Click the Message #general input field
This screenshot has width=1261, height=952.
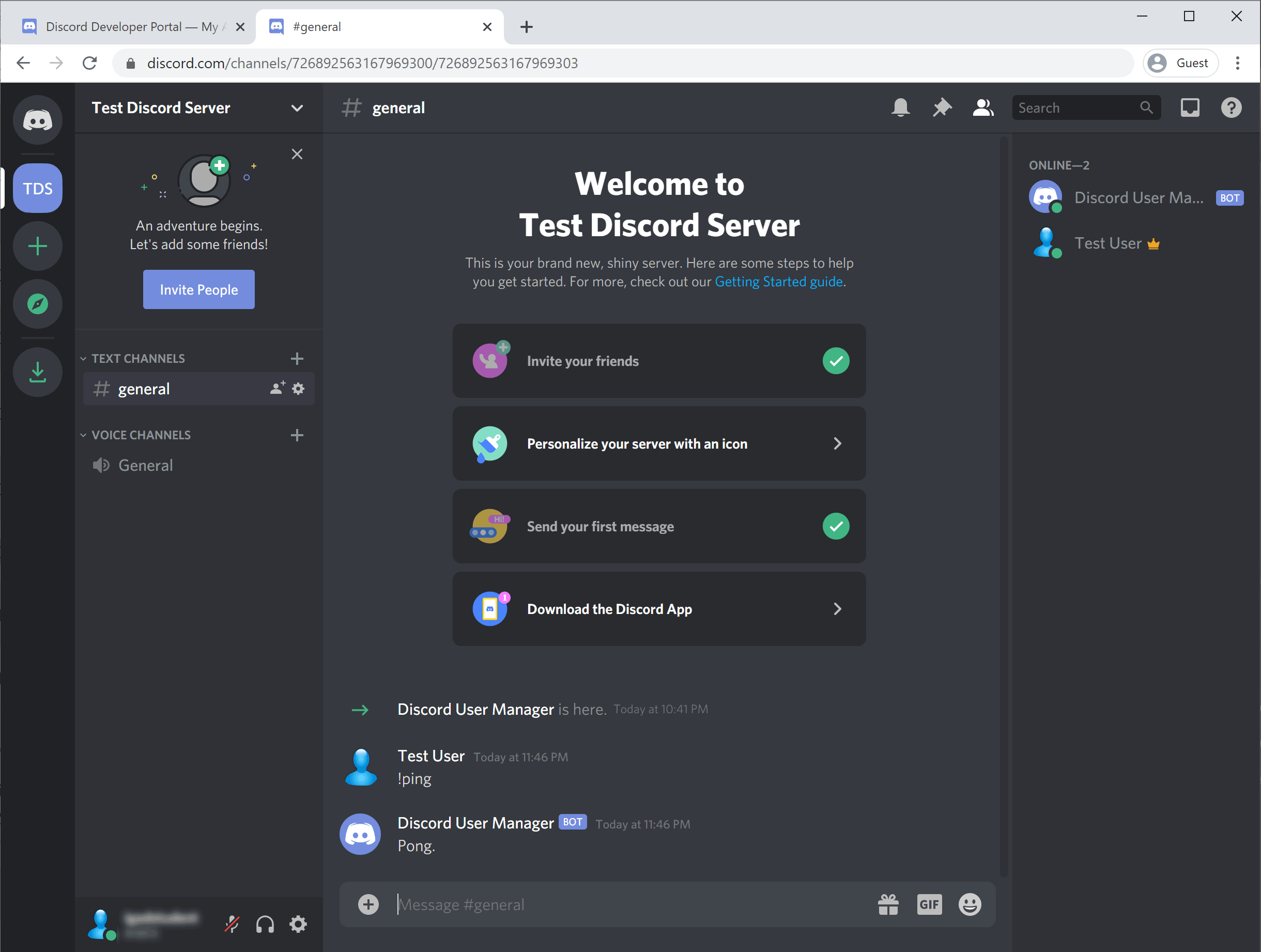[x=627, y=904]
